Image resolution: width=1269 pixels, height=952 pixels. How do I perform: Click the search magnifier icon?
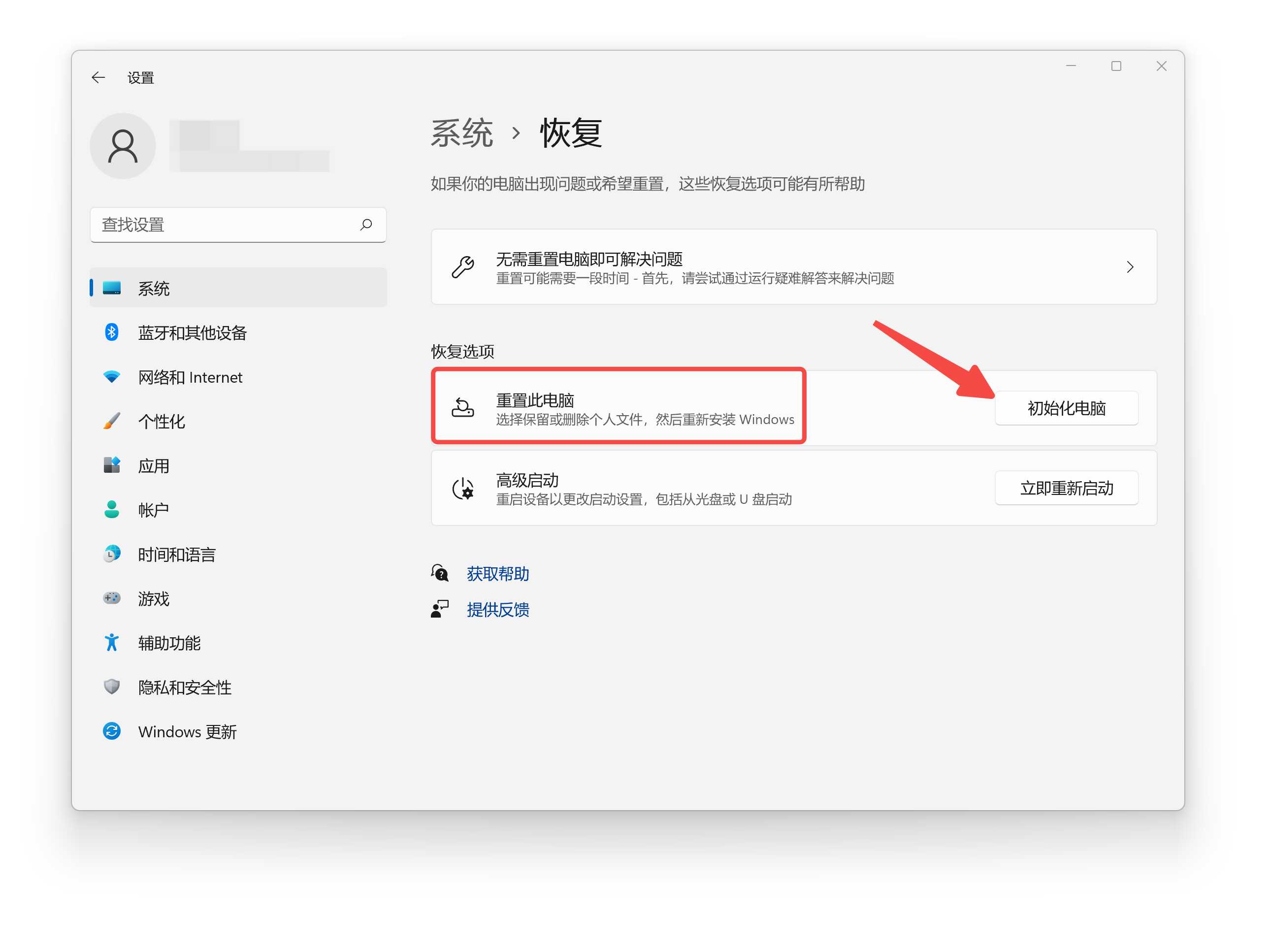pos(366,225)
